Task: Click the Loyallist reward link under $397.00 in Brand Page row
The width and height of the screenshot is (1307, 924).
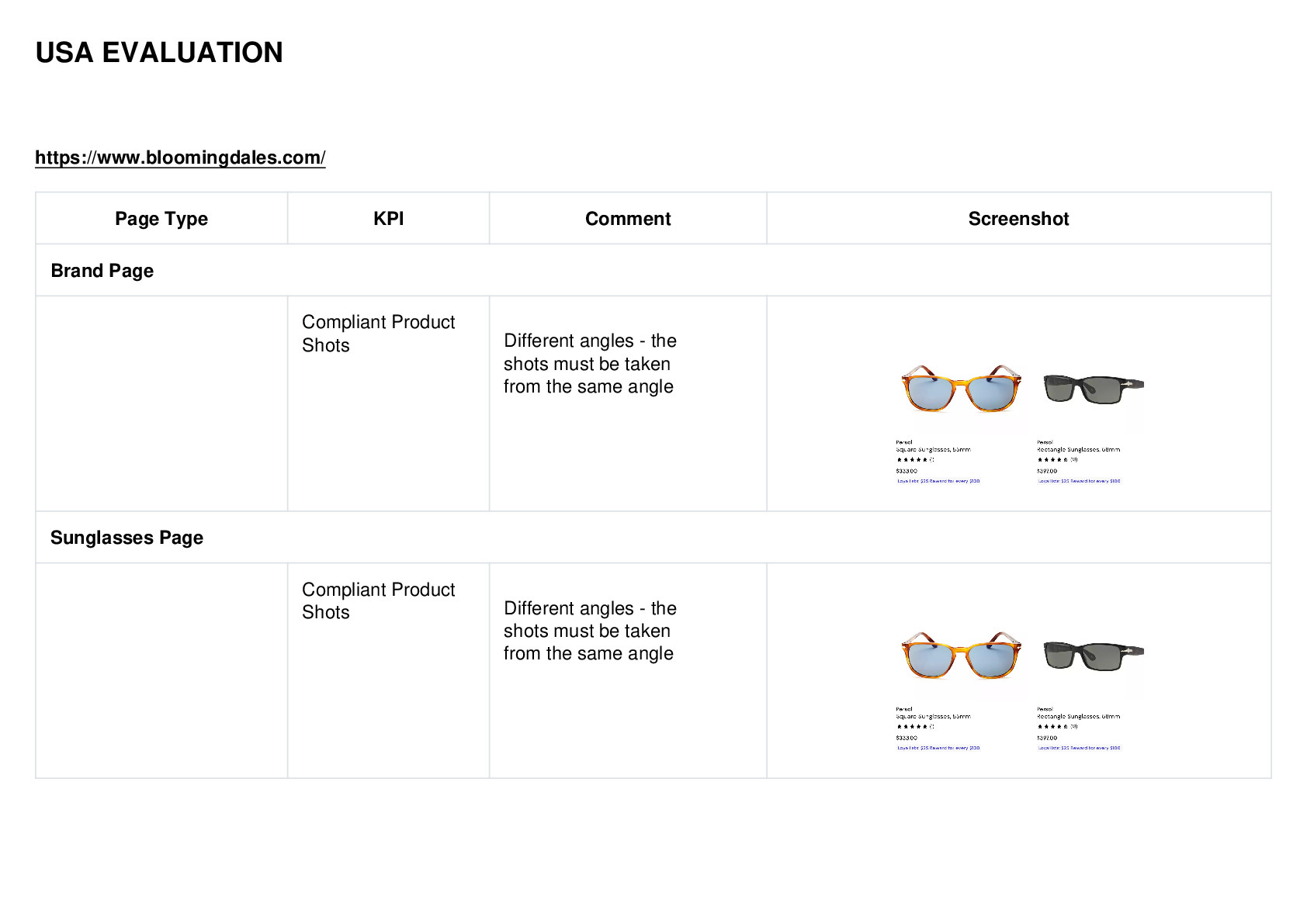Action: (x=1079, y=481)
